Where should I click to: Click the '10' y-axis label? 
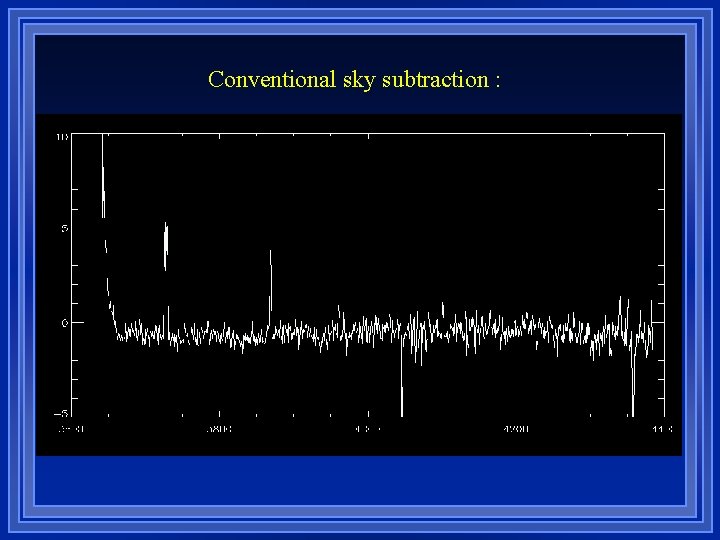62,137
